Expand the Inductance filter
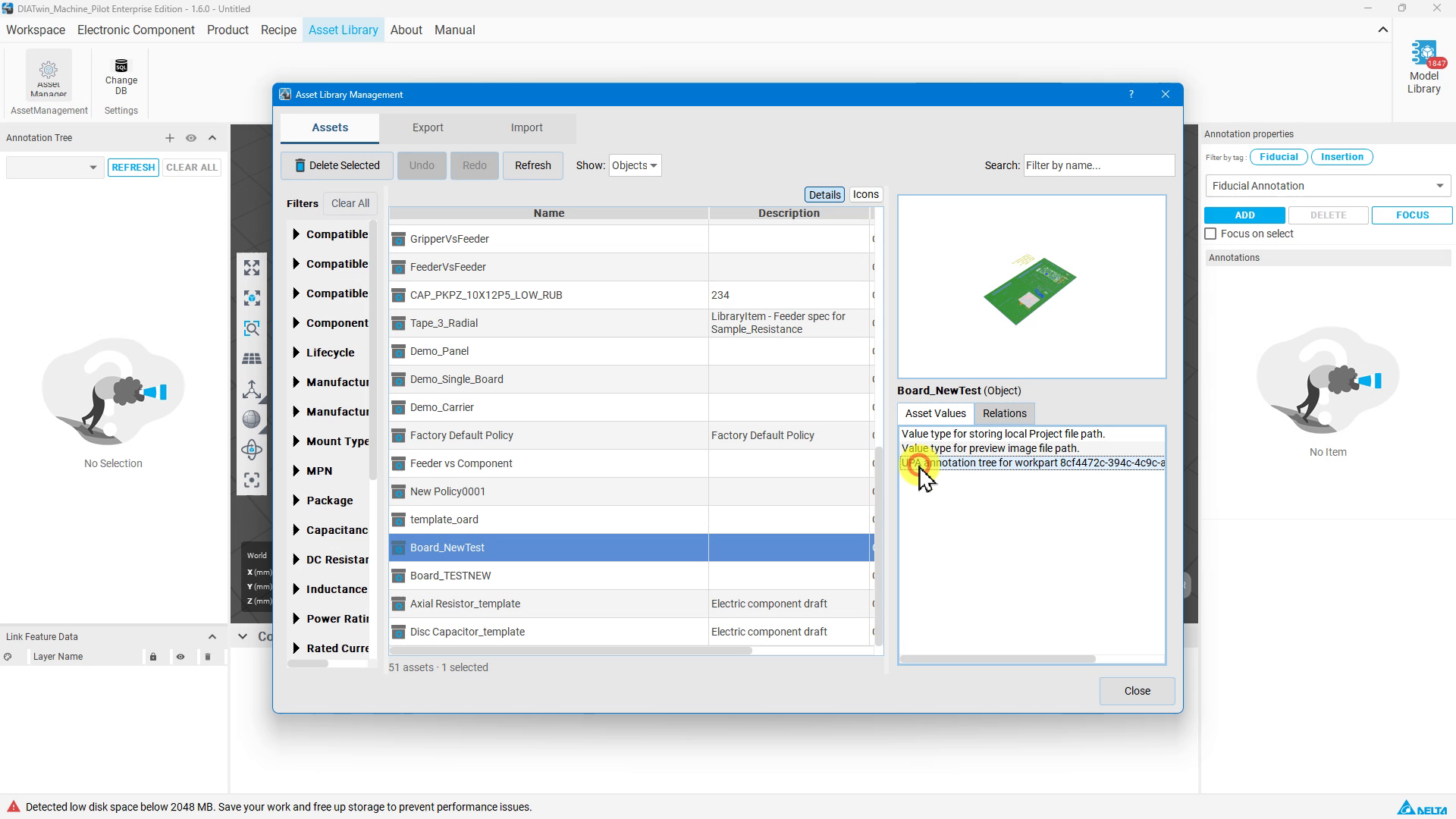The image size is (1456, 819). (296, 589)
